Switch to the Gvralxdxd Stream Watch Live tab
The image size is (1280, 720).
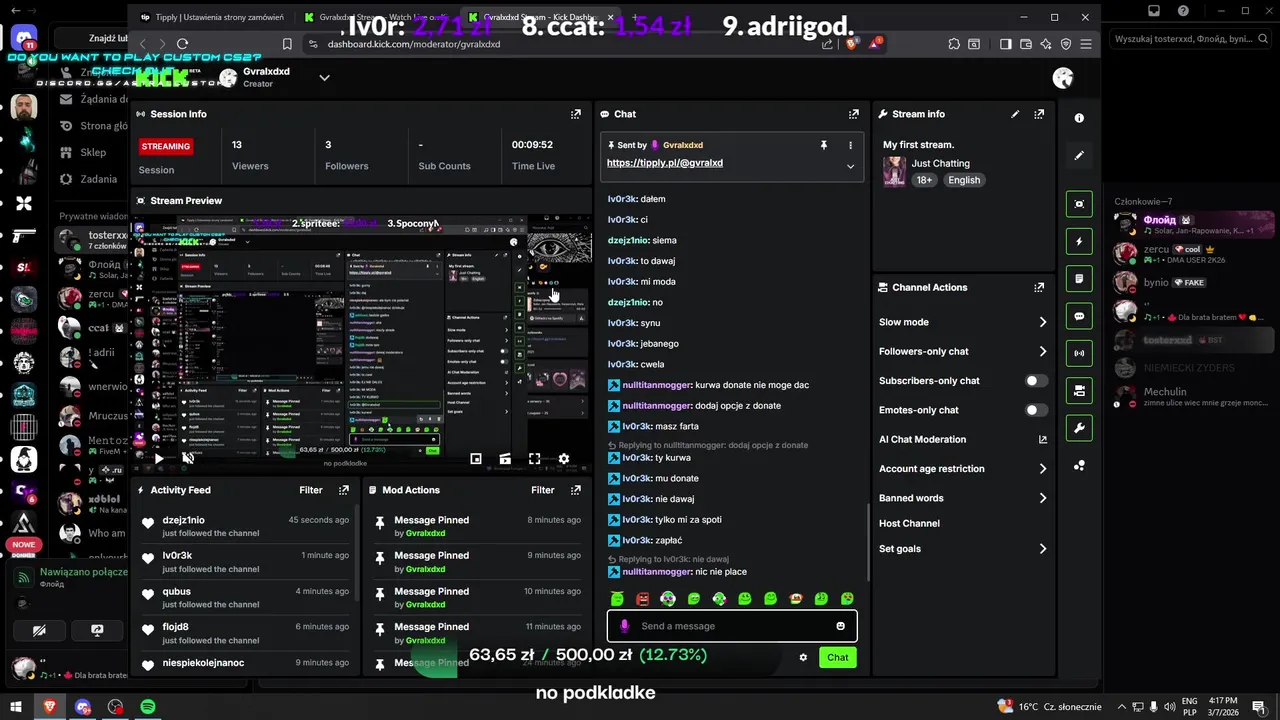tap(377, 17)
